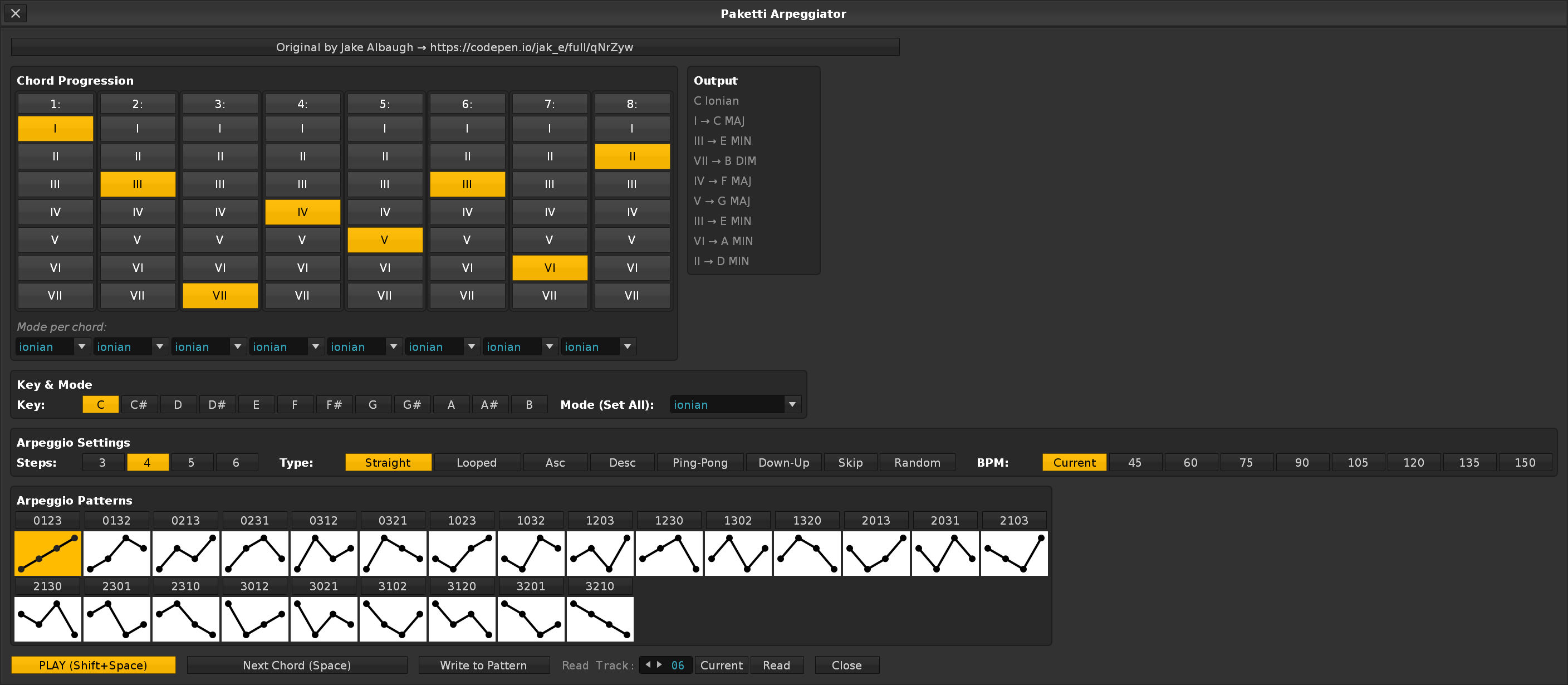Open mode dropdown for chord 4
The height and width of the screenshot is (685, 1568).
click(x=287, y=346)
